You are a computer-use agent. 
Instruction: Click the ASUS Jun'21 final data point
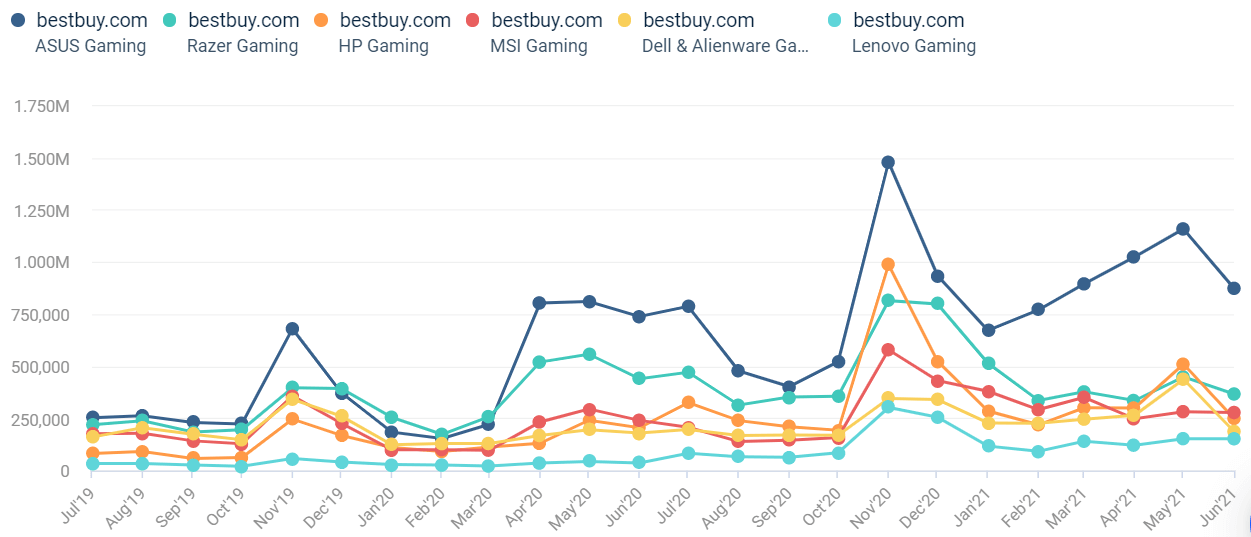[x=1234, y=288]
